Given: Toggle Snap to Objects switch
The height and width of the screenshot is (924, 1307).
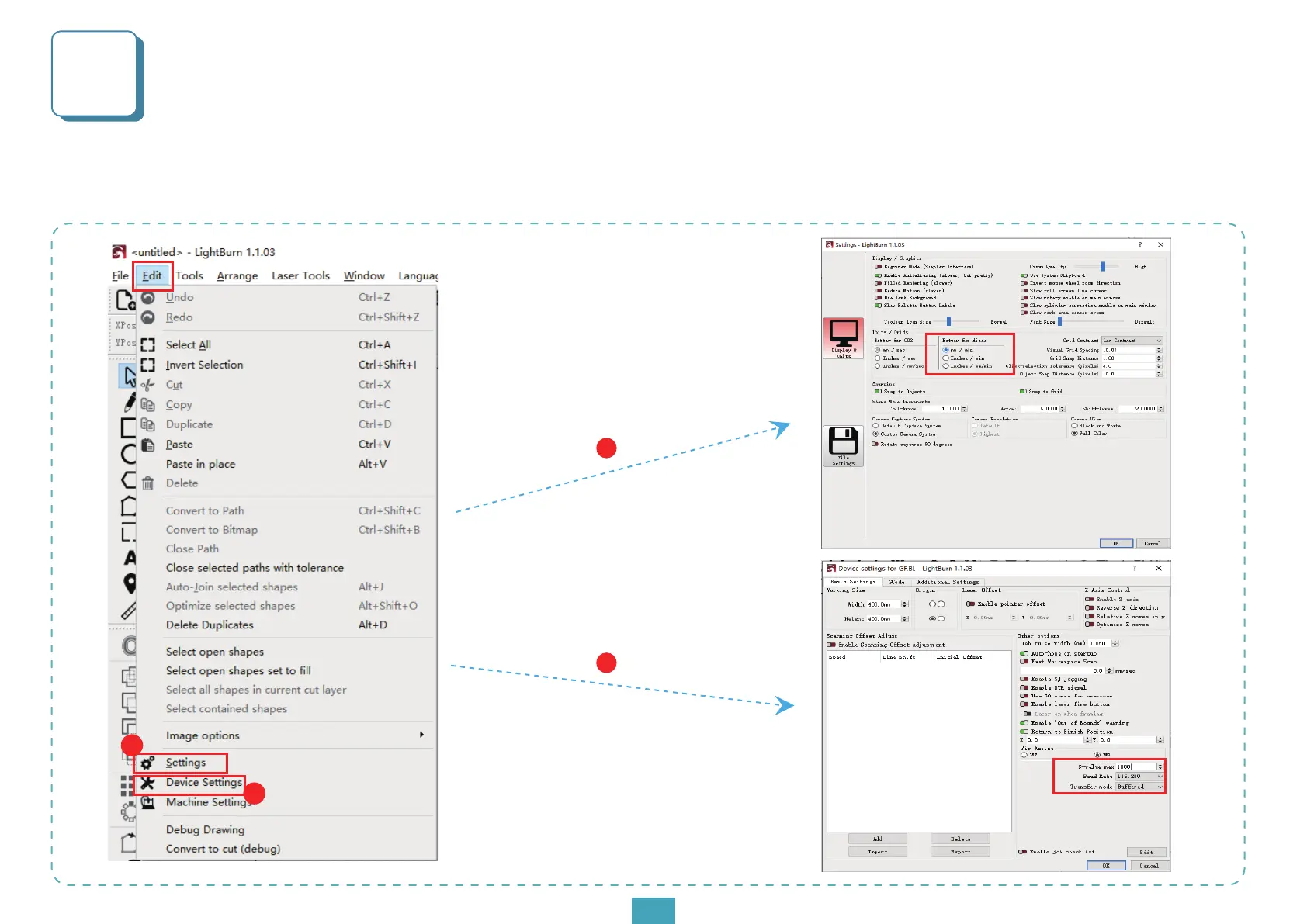Looking at the screenshot, I should (879, 392).
